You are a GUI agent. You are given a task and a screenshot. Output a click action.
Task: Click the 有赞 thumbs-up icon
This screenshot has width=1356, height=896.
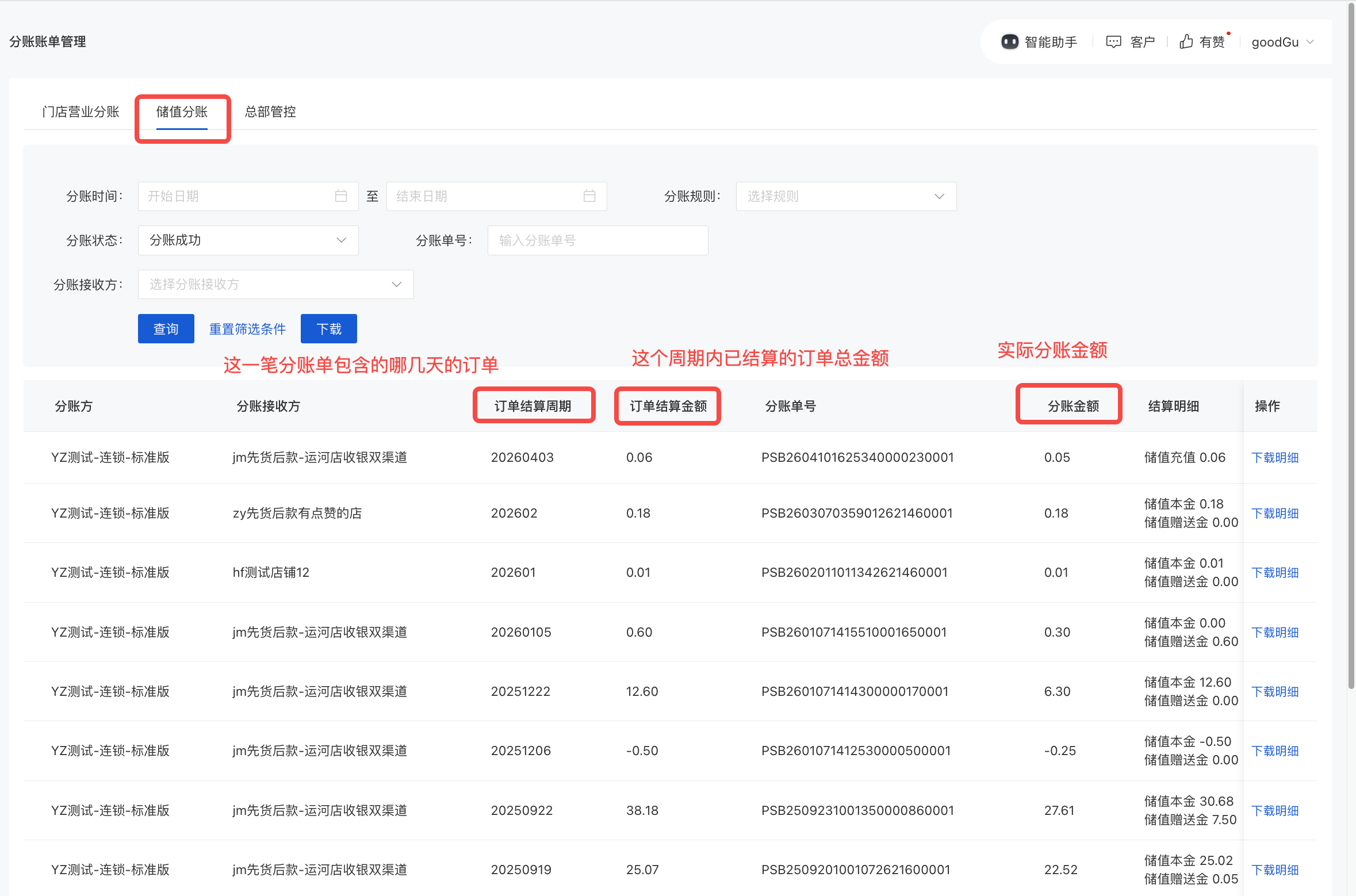[x=1186, y=42]
